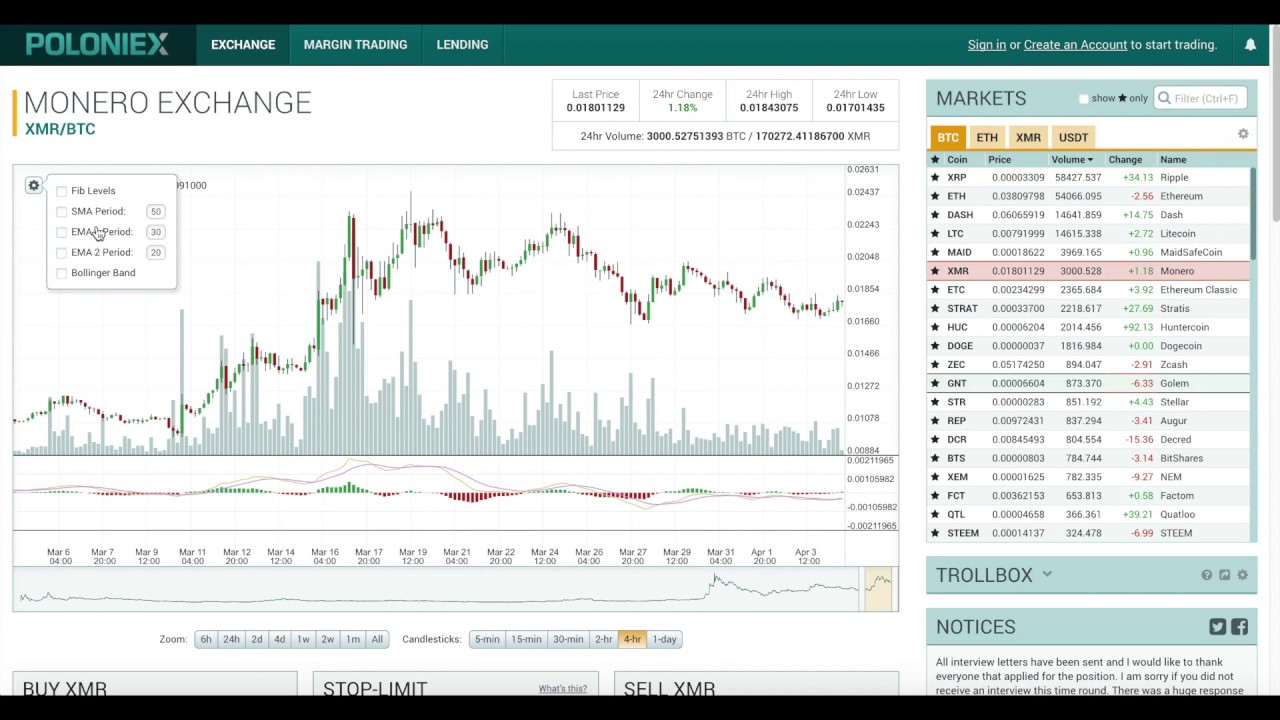The height and width of the screenshot is (720, 1280).
Task: Click the search magnifier in market filter
Action: coord(1164,98)
